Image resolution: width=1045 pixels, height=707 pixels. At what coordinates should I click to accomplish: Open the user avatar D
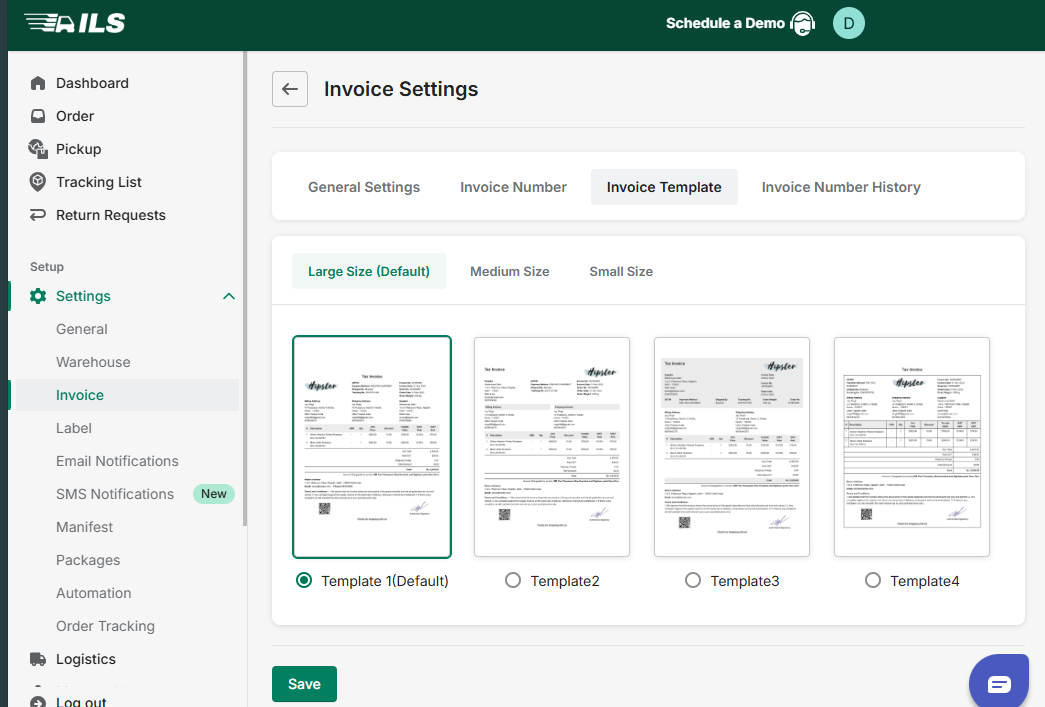coord(848,23)
